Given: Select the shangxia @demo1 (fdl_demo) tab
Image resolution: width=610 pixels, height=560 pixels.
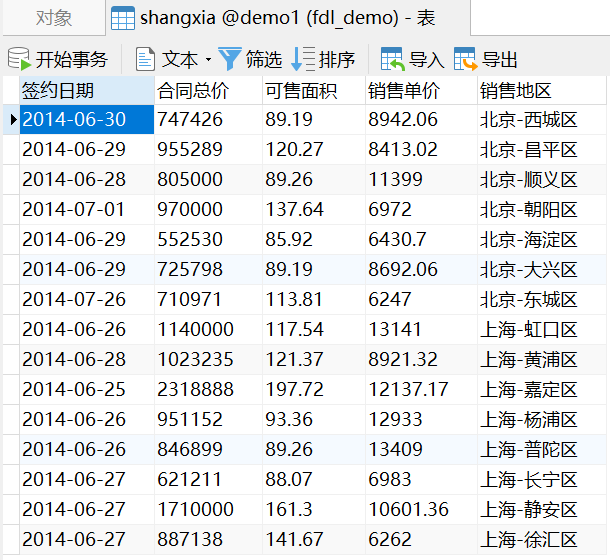Looking at the screenshot, I should [288, 18].
